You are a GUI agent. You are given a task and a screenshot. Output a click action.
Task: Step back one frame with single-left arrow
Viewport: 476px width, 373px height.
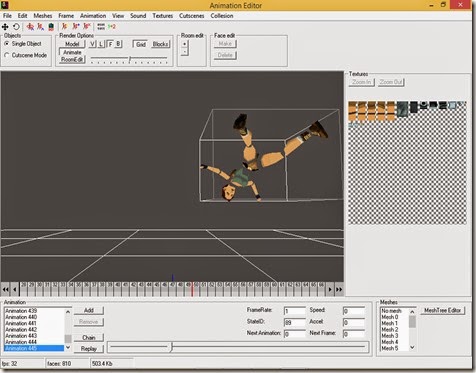14,289
